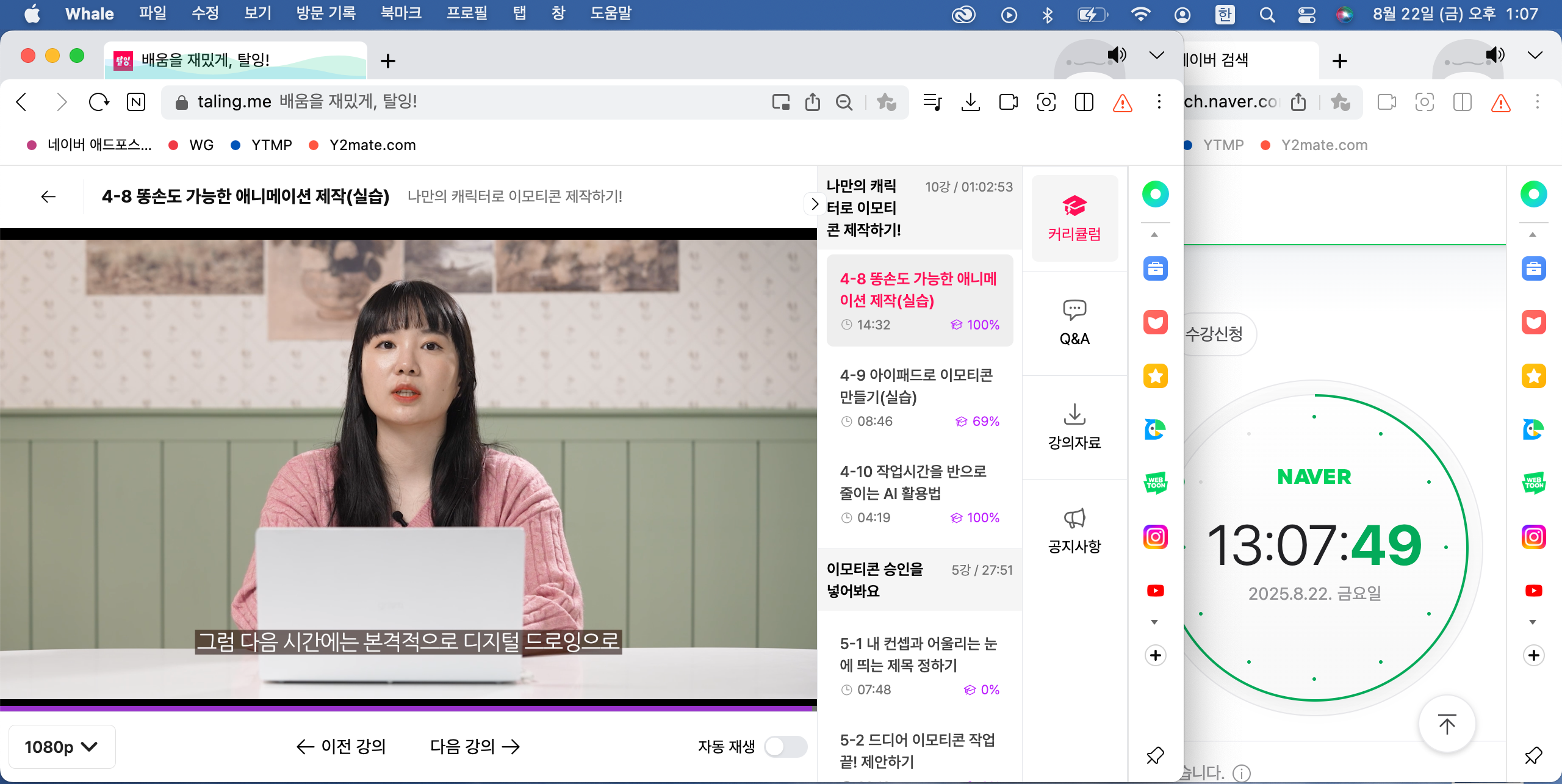Enable the 자동 재생 autoplay switch
Viewport: 1562px width, 784px height.
786,746
